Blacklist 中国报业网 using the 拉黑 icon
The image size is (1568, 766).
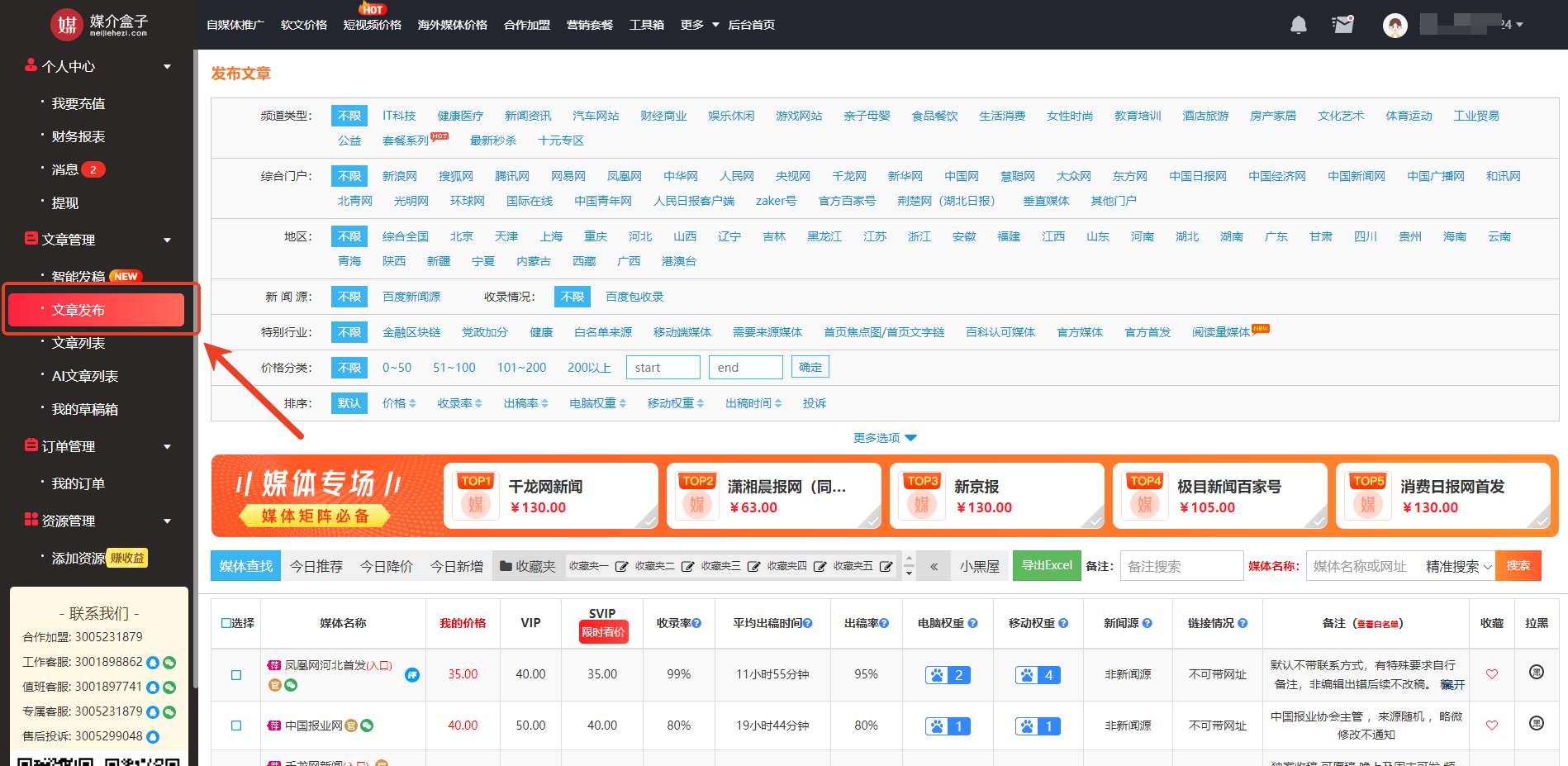[x=1537, y=724]
